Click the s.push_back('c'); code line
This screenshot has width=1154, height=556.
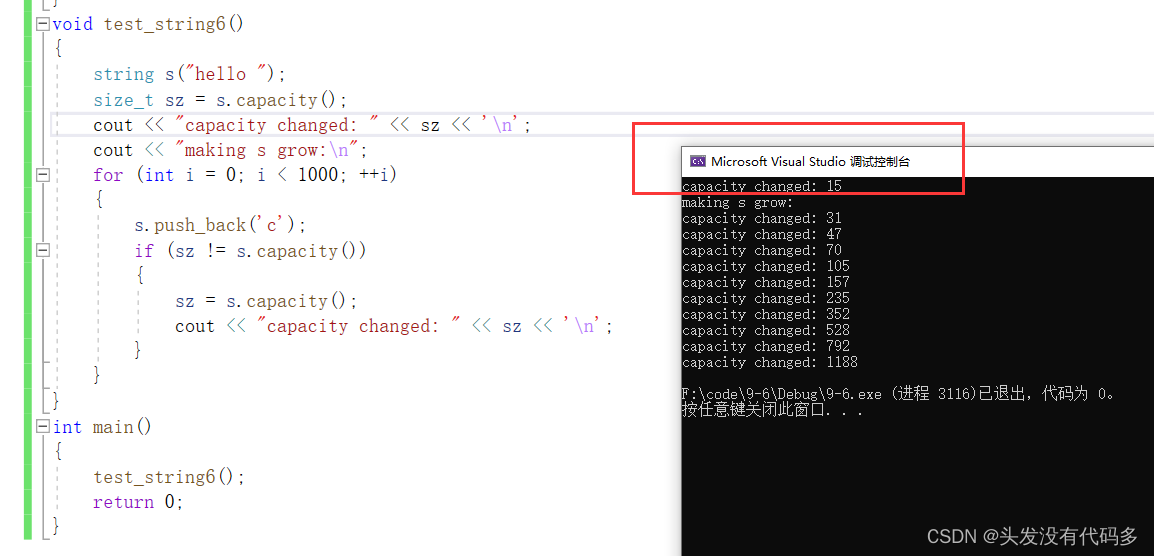pos(219,225)
